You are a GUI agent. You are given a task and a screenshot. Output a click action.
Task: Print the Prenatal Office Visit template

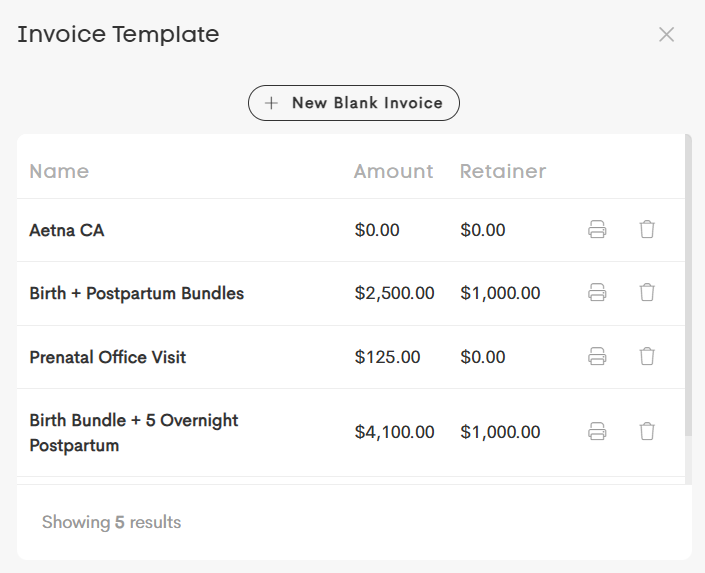pyautogui.click(x=597, y=357)
